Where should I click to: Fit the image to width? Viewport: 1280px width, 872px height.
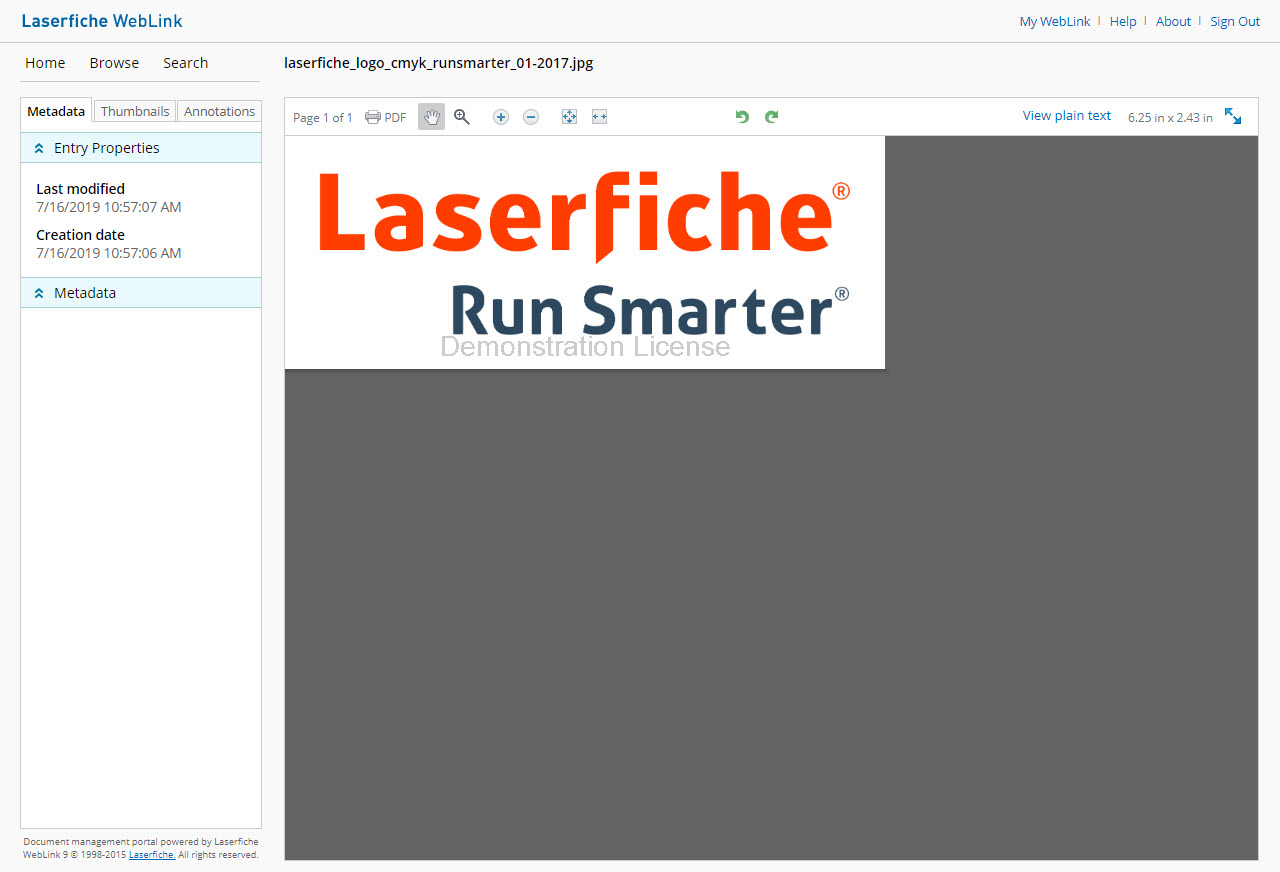599,117
